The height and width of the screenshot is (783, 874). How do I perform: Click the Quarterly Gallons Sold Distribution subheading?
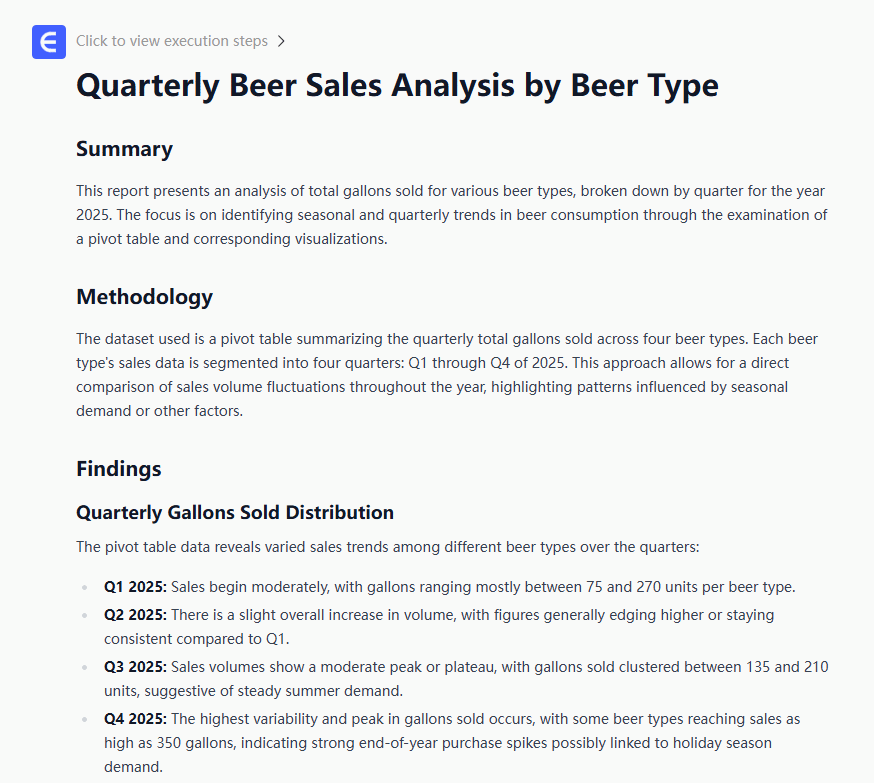coord(235,513)
